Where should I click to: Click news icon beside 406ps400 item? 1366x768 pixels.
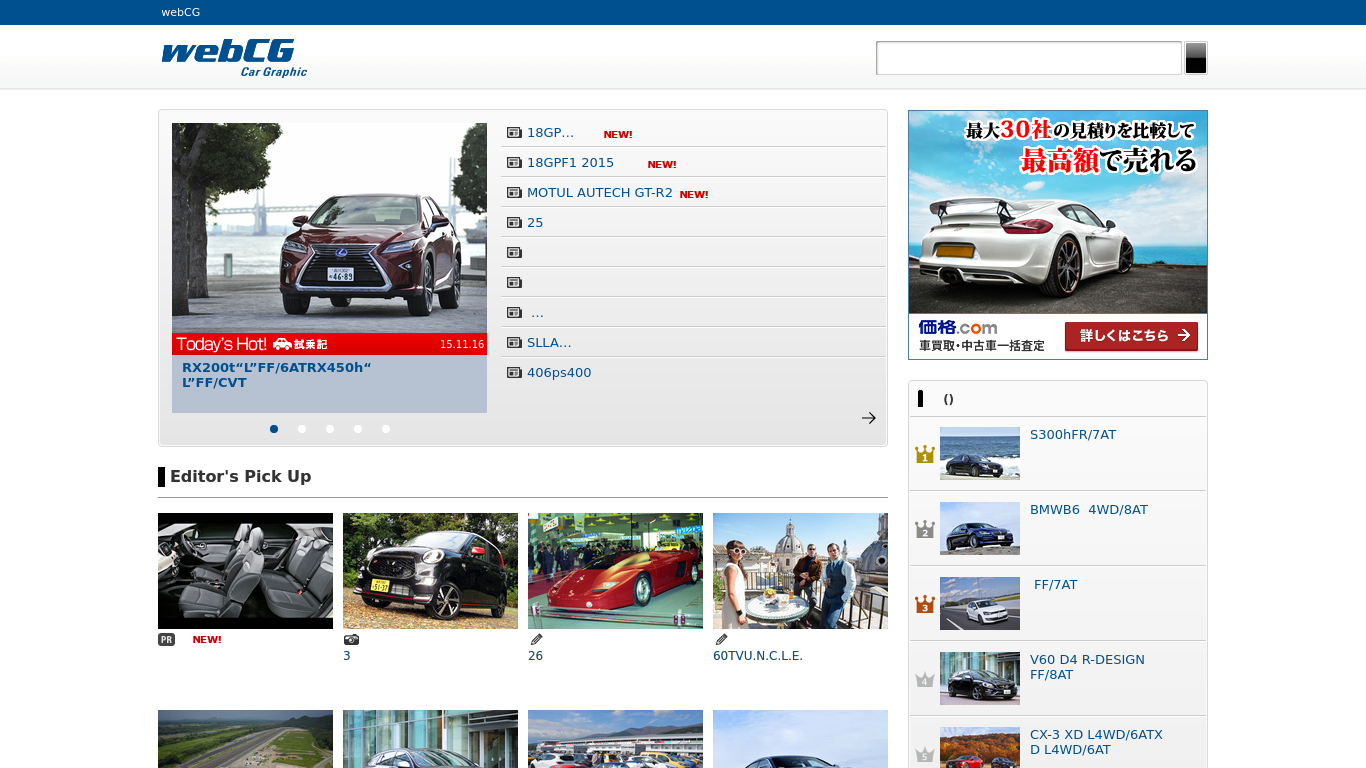tap(514, 373)
